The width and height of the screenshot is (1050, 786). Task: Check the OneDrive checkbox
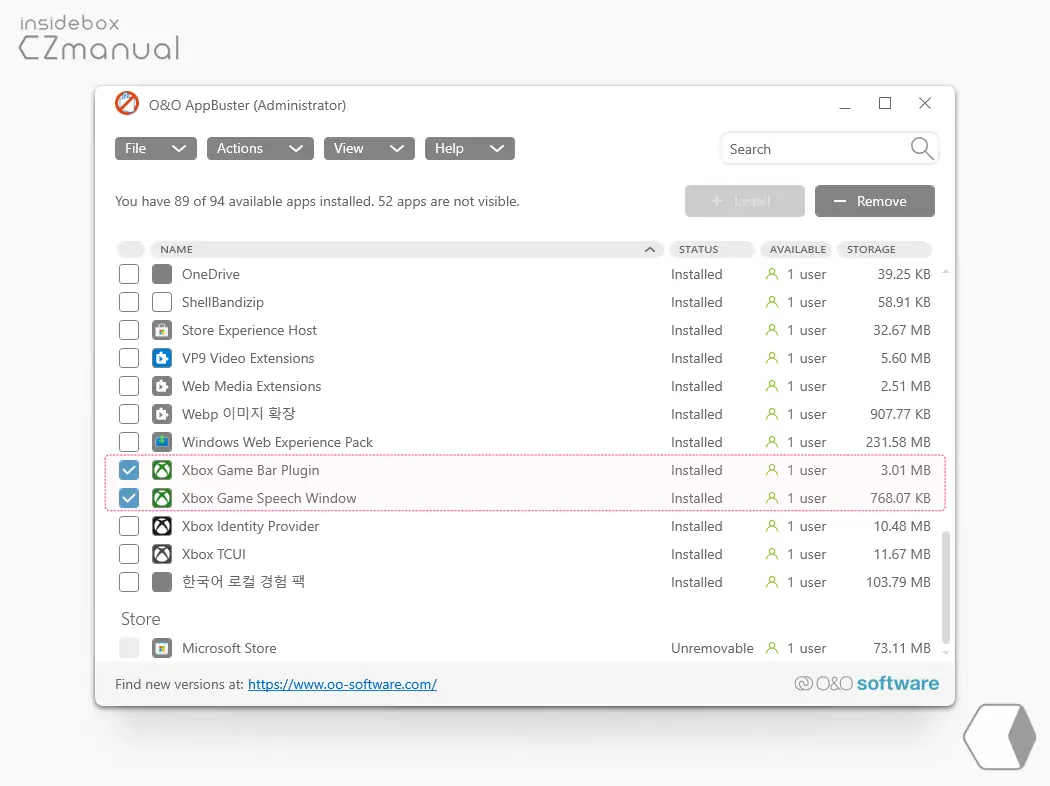coord(129,274)
